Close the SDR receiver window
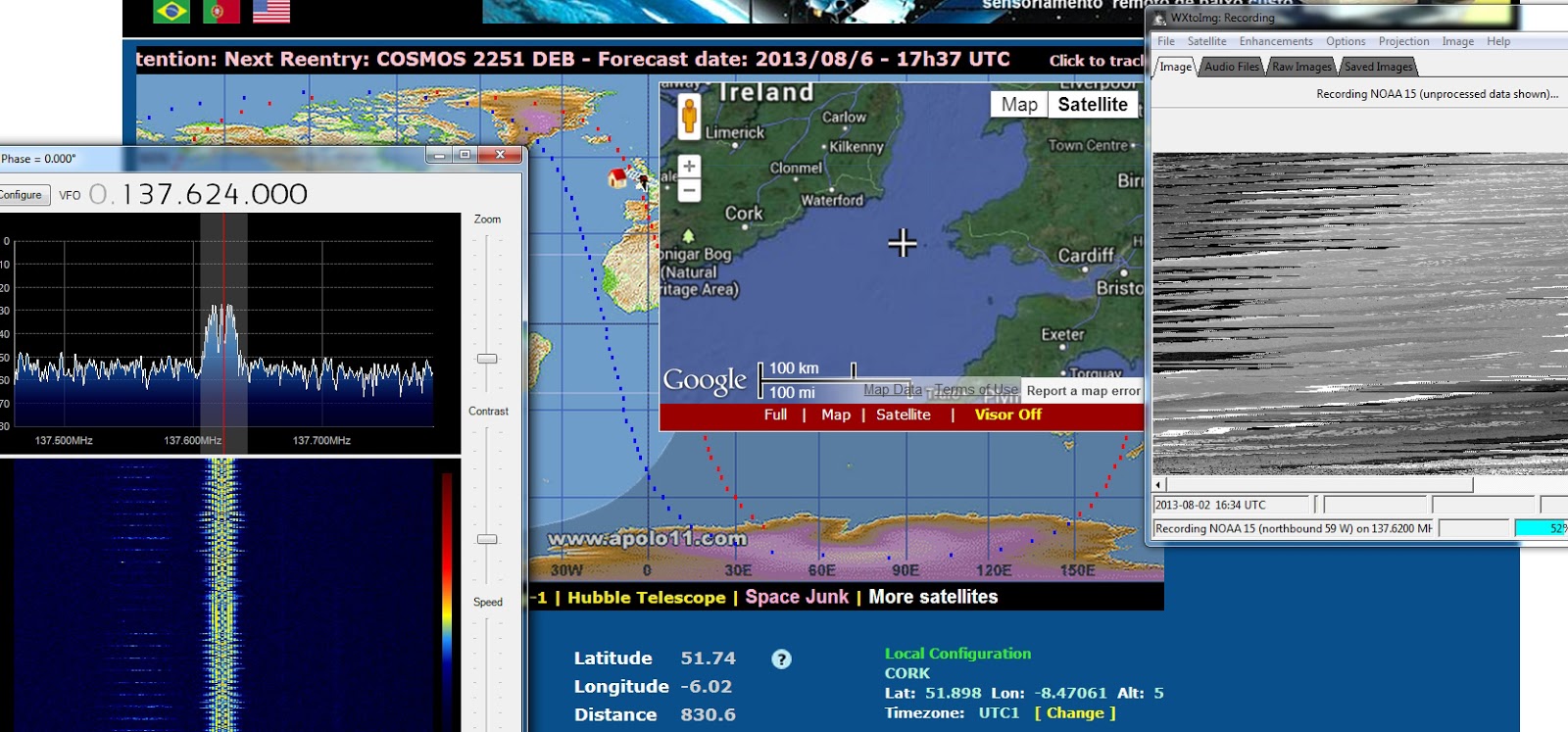Screen dimensions: 1568x732 click(x=500, y=155)
